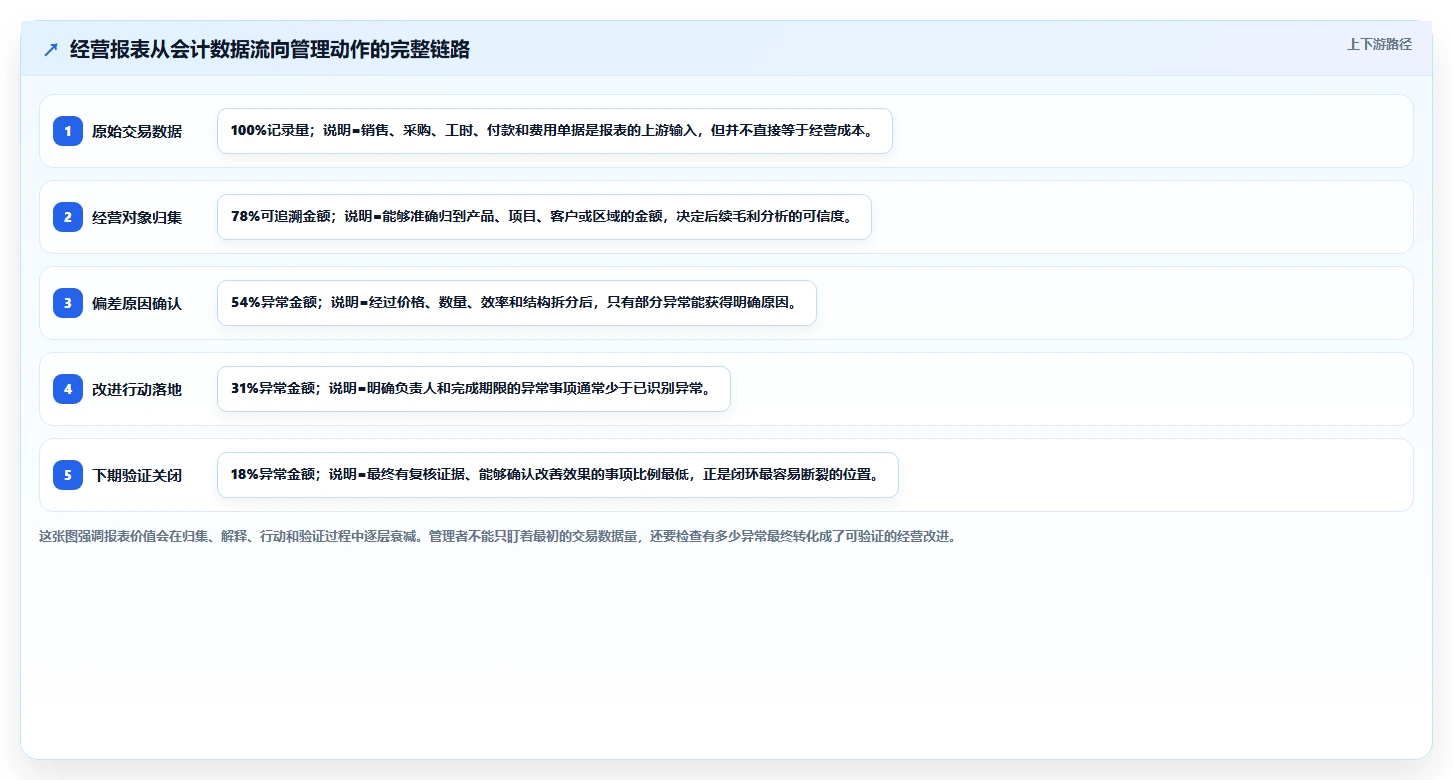Select step badge number 4

point(68,389)
